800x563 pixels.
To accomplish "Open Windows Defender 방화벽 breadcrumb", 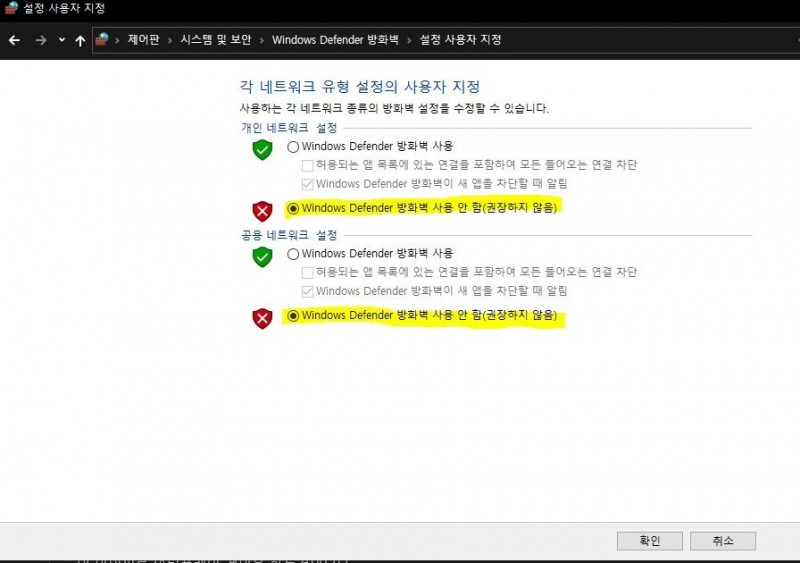I will pyautogui.click(x=335, y=40).
